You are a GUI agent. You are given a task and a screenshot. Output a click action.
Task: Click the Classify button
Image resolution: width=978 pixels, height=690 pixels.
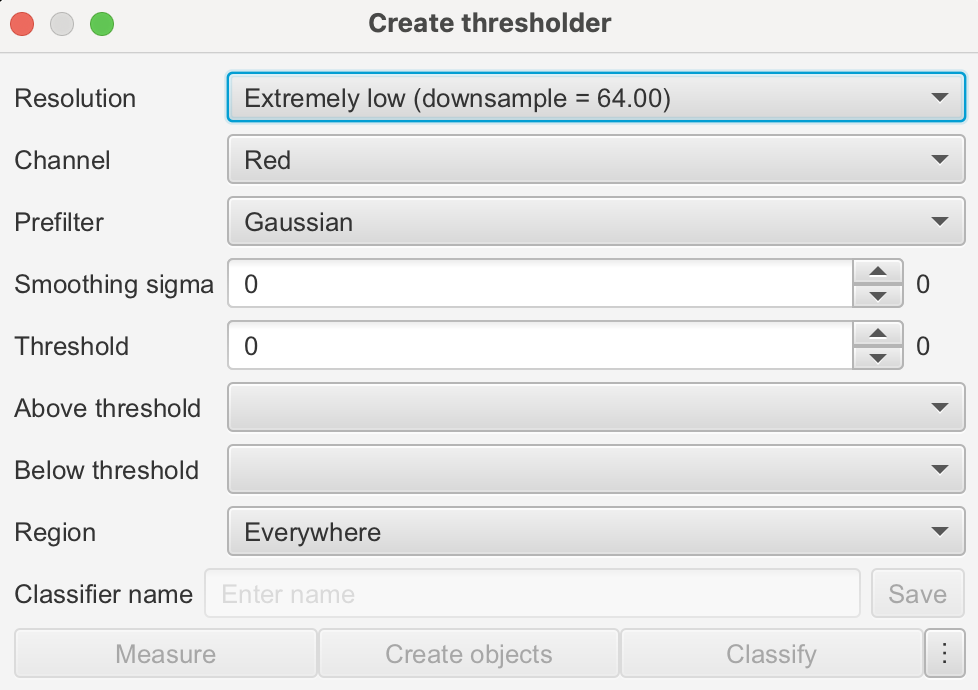coord(771,653)
